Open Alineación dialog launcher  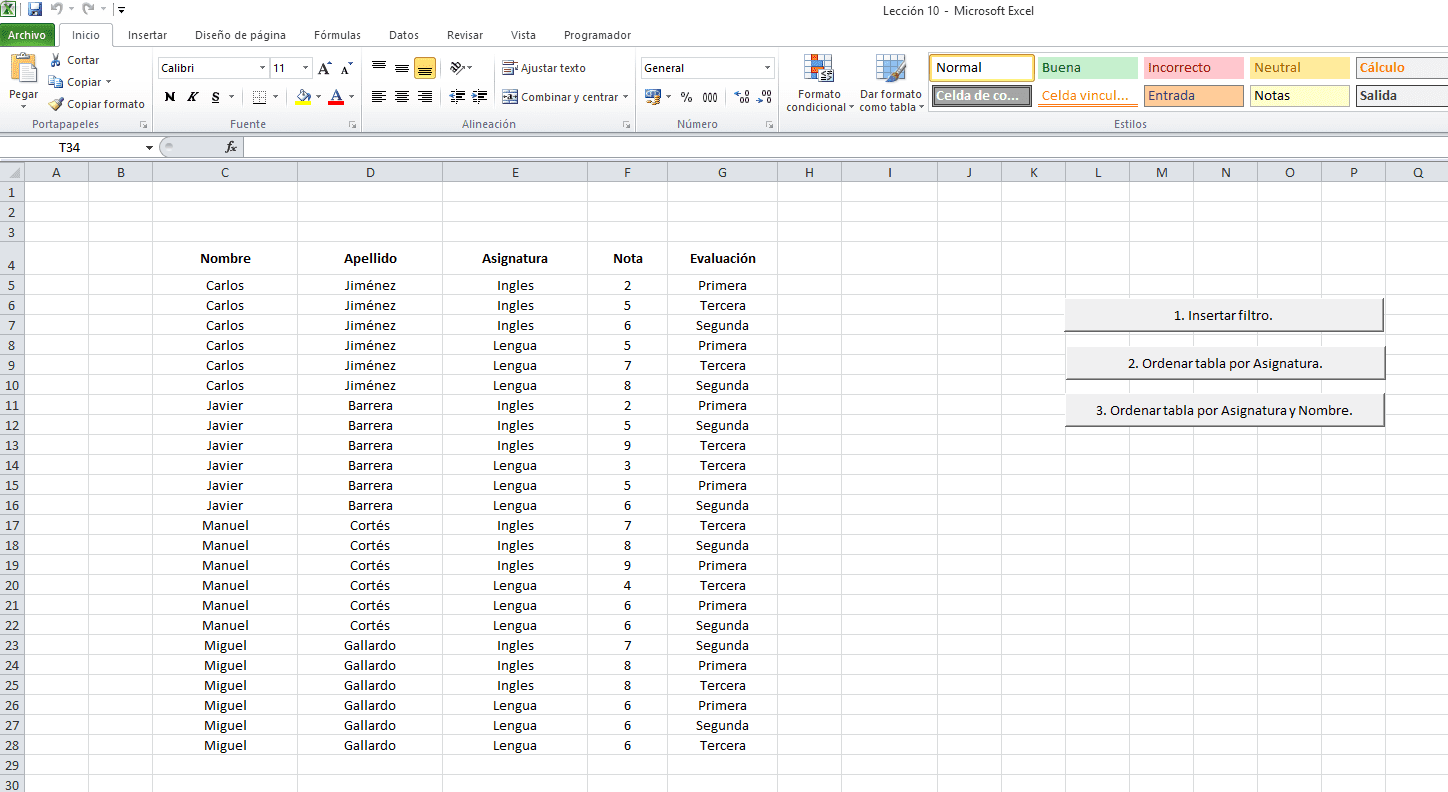coord(626,125)
